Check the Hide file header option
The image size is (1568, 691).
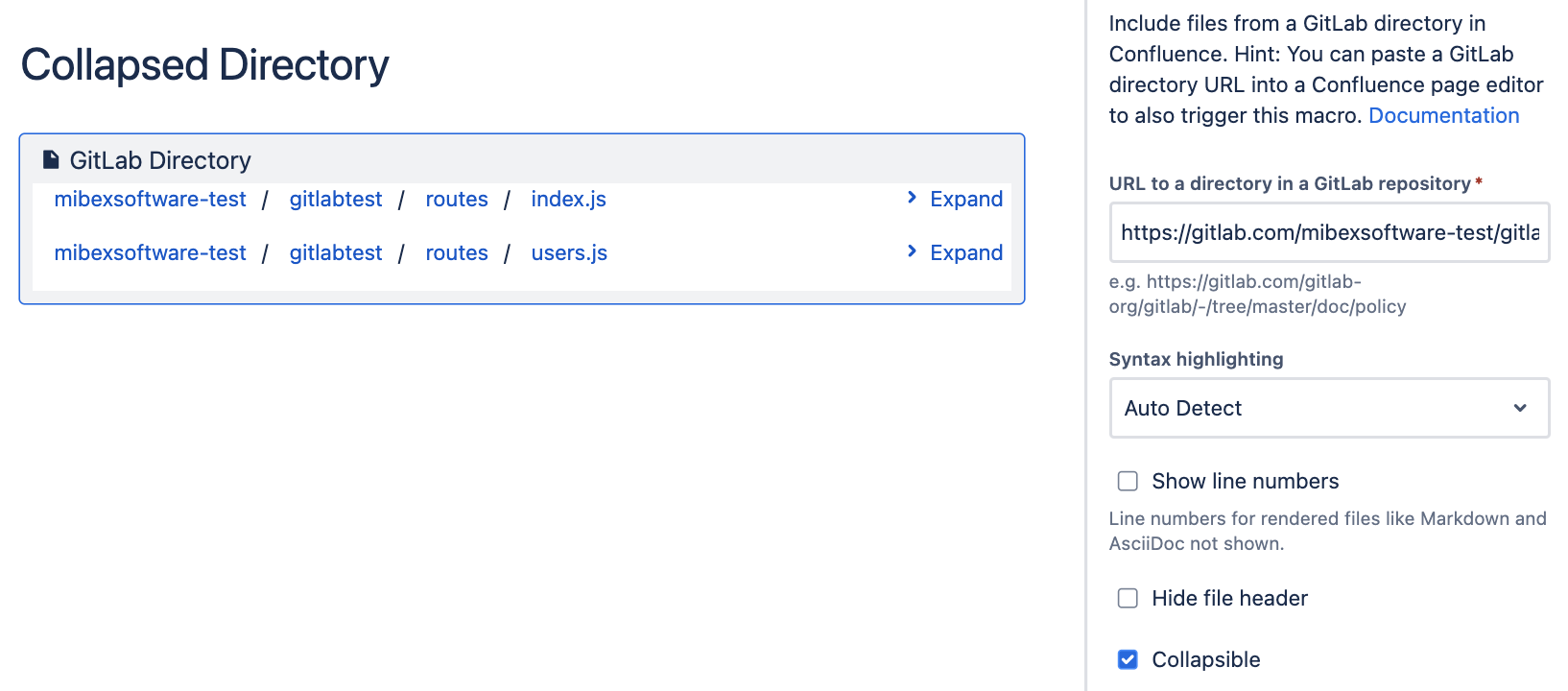(1127, 598)
